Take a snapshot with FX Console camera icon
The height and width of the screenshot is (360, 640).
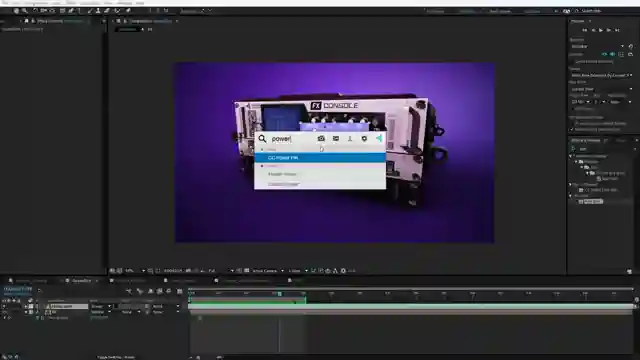click(x=321, y=139)
